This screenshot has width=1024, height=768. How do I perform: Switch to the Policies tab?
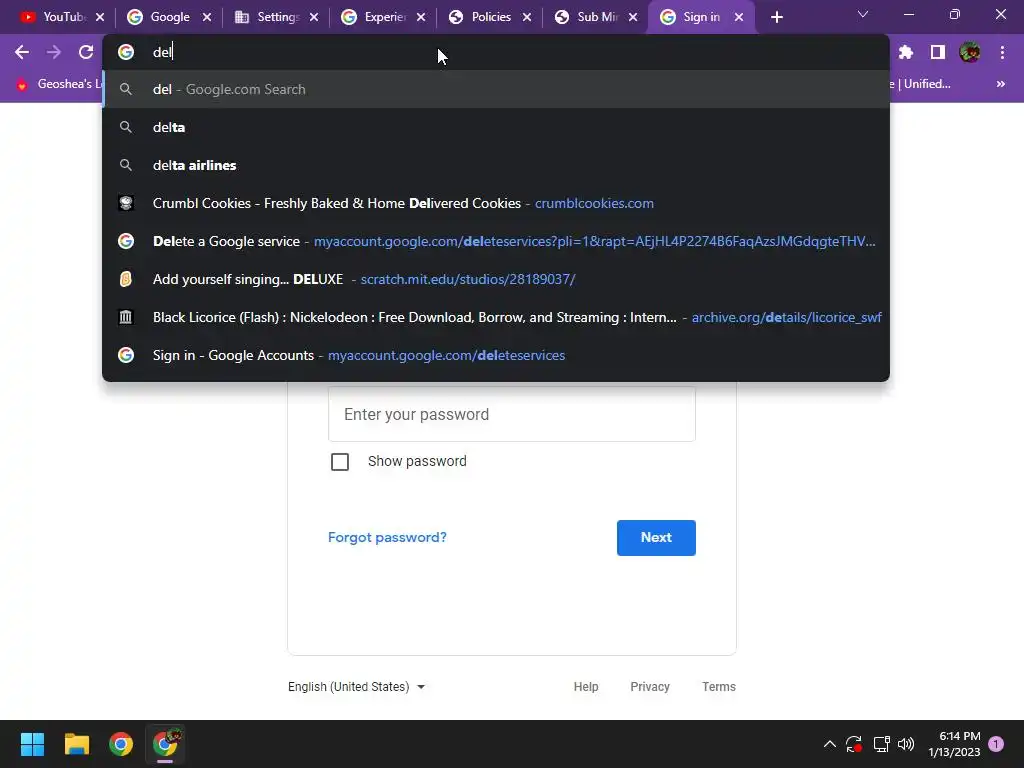click(481, 17)
